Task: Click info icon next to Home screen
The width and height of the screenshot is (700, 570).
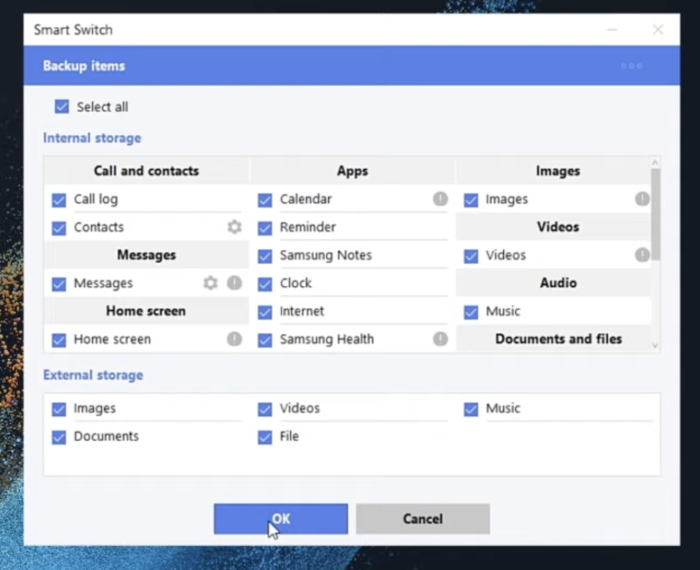Action: click(x=234, y=339)
